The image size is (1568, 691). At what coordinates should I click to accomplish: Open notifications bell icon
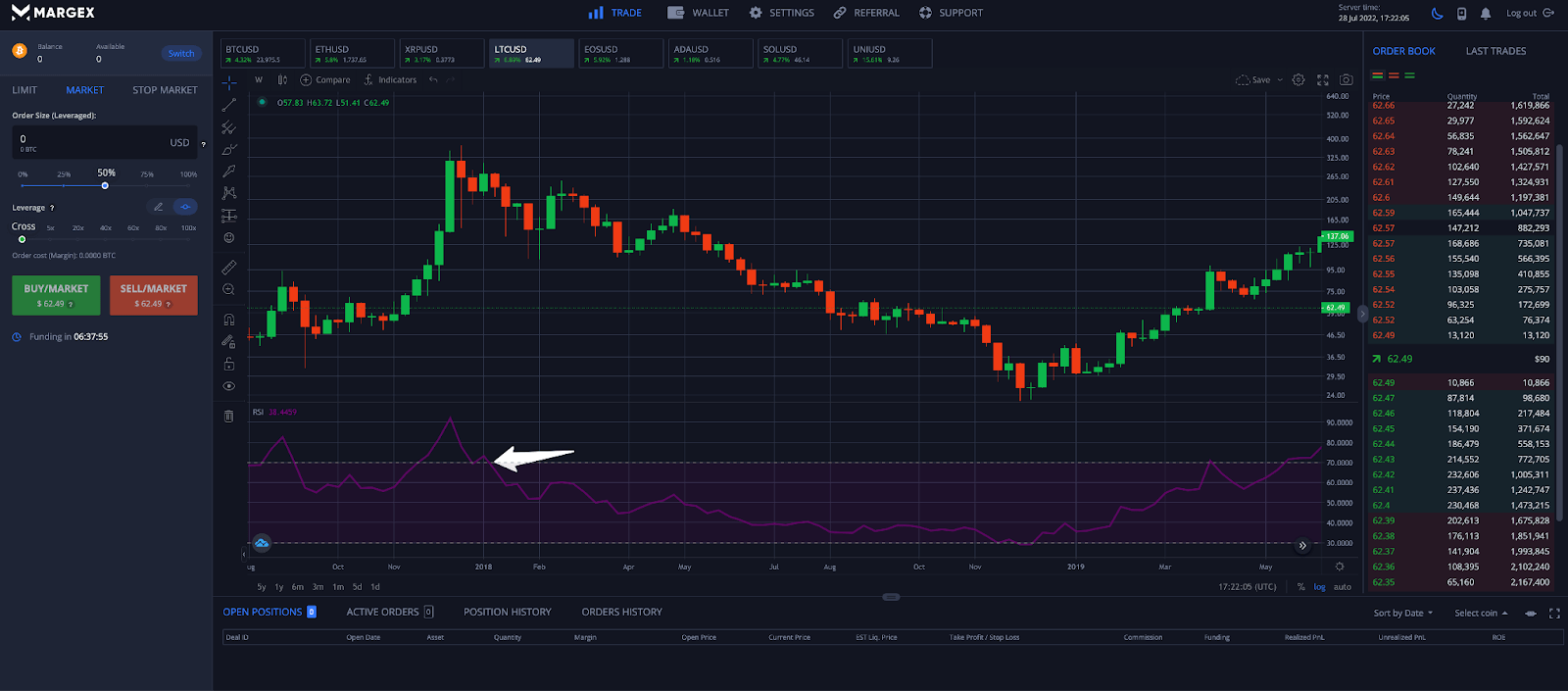click(x=1486, y=14)
